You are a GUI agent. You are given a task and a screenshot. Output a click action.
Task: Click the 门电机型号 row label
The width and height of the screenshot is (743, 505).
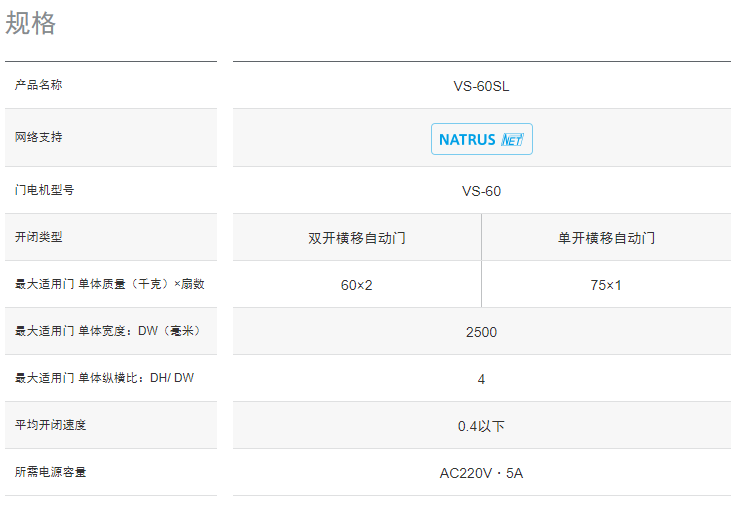45,190
